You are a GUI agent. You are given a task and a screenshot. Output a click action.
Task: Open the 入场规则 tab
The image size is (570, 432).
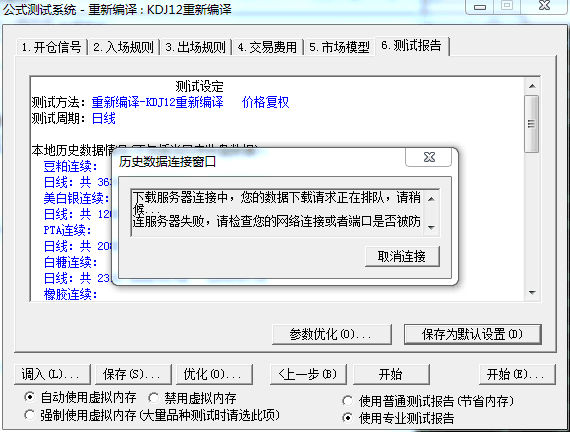point(124,47)
